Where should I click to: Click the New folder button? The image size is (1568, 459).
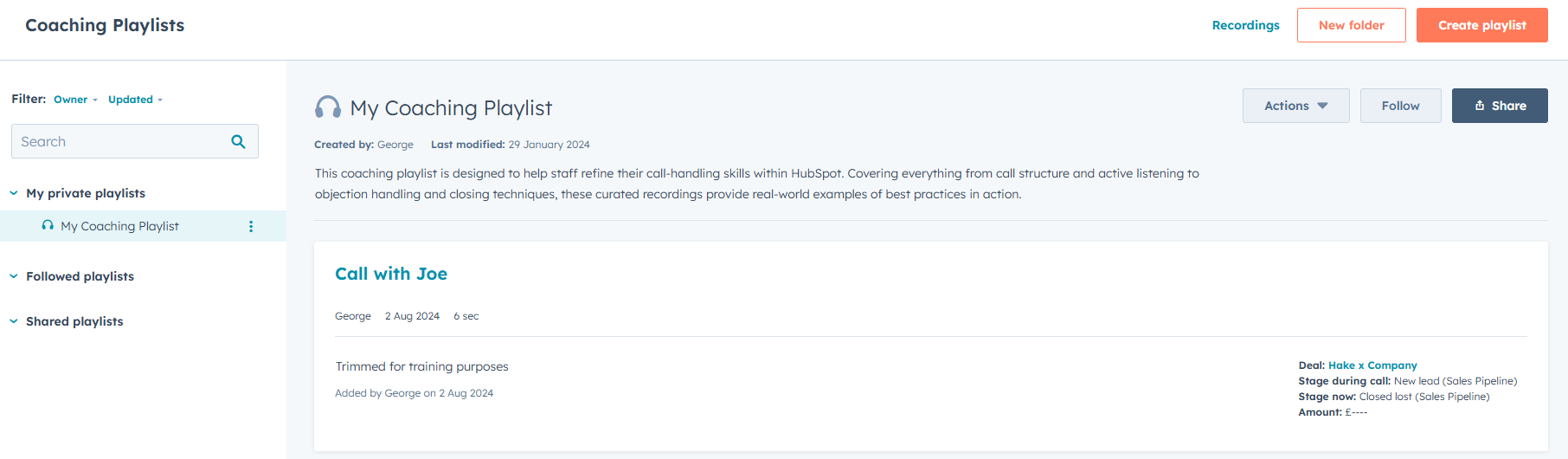click(x=1351, y=25)
